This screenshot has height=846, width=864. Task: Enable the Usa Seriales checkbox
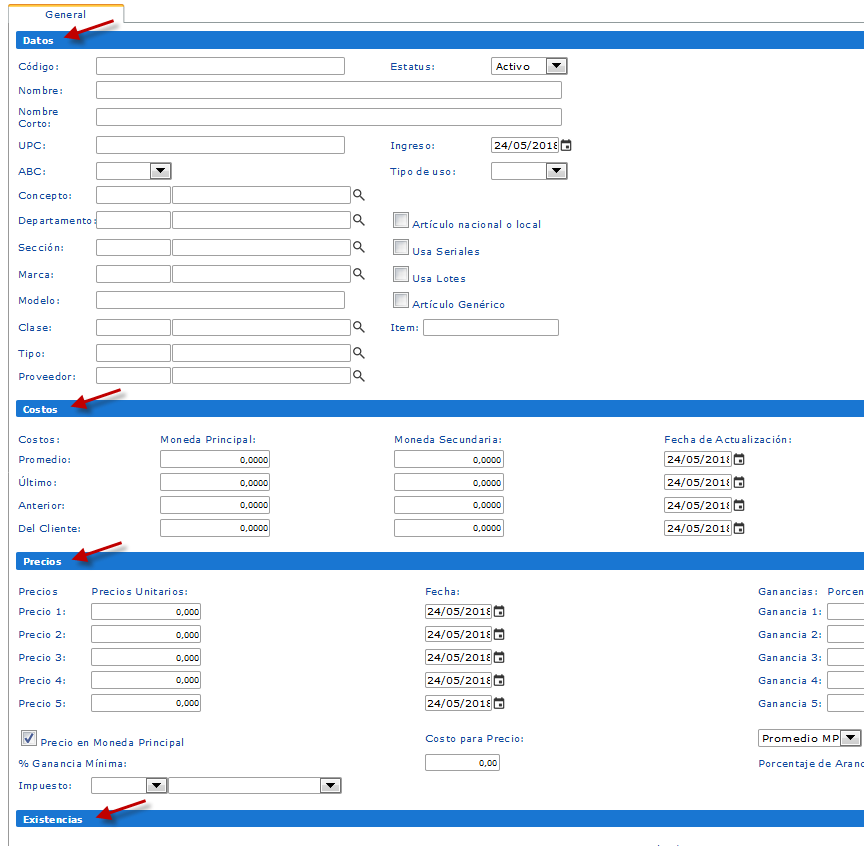[x=401, y=247]
